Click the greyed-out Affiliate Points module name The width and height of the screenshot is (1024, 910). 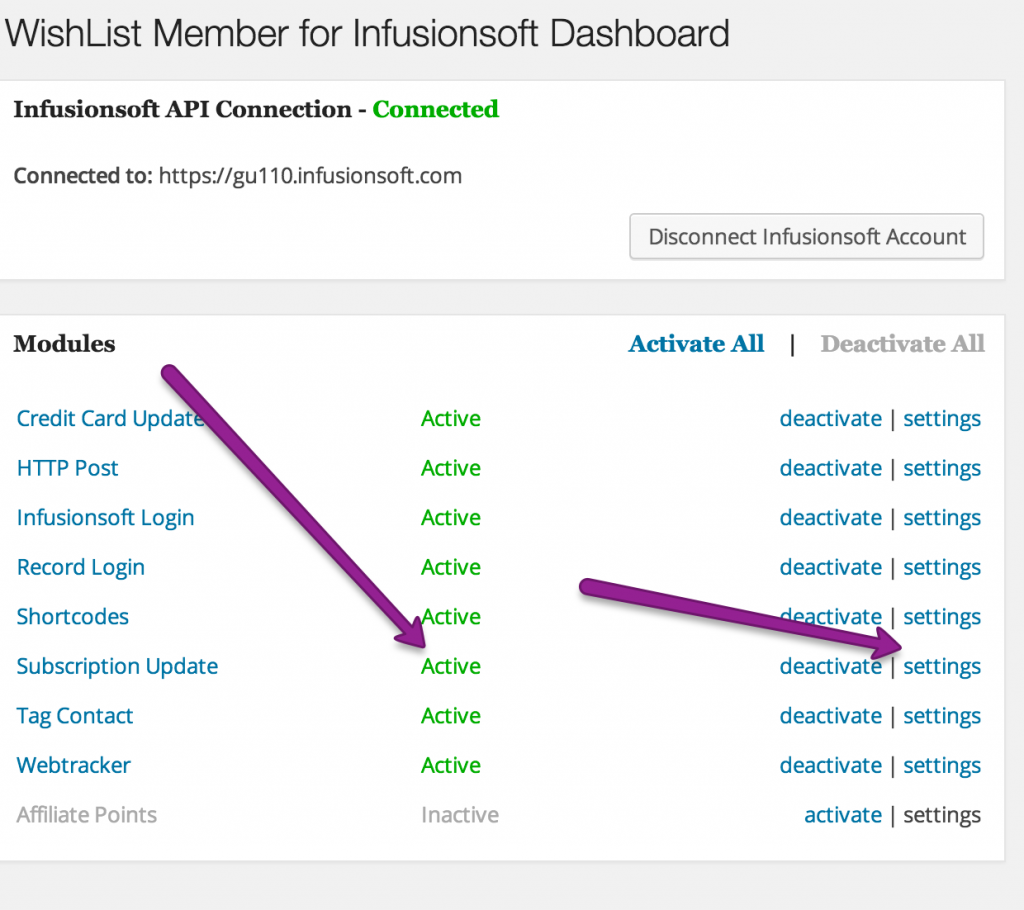87,815
